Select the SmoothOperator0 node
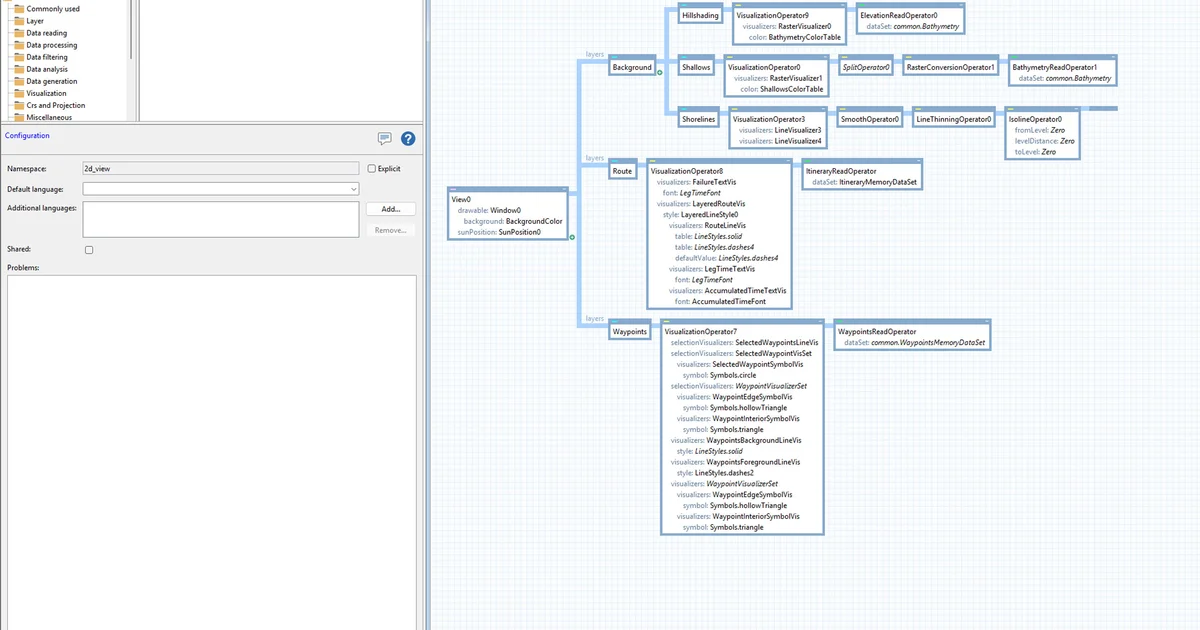Screen dimensions: 1200x630 (x=870, y=119)
